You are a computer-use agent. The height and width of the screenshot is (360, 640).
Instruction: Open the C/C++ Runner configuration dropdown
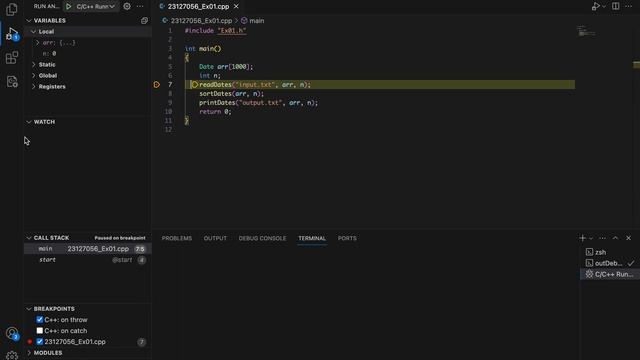95,7
